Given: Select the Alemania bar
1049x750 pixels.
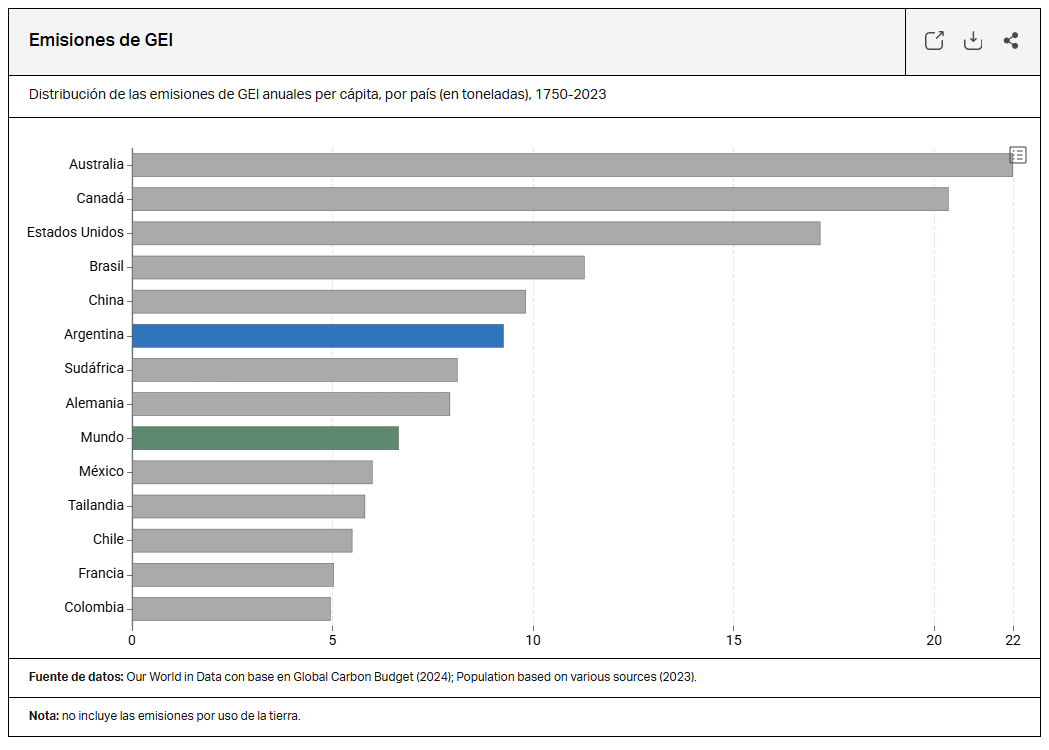Looking at the screenshot, I should (x=291, y=404).
